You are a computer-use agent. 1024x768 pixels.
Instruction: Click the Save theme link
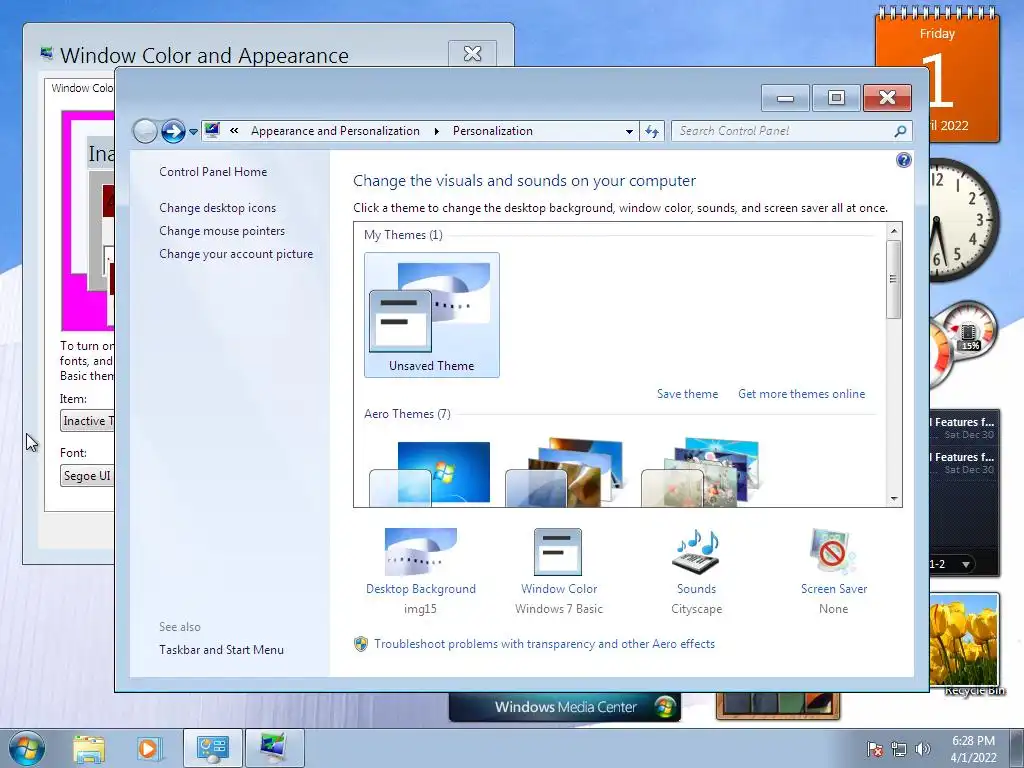pos(687,394)
